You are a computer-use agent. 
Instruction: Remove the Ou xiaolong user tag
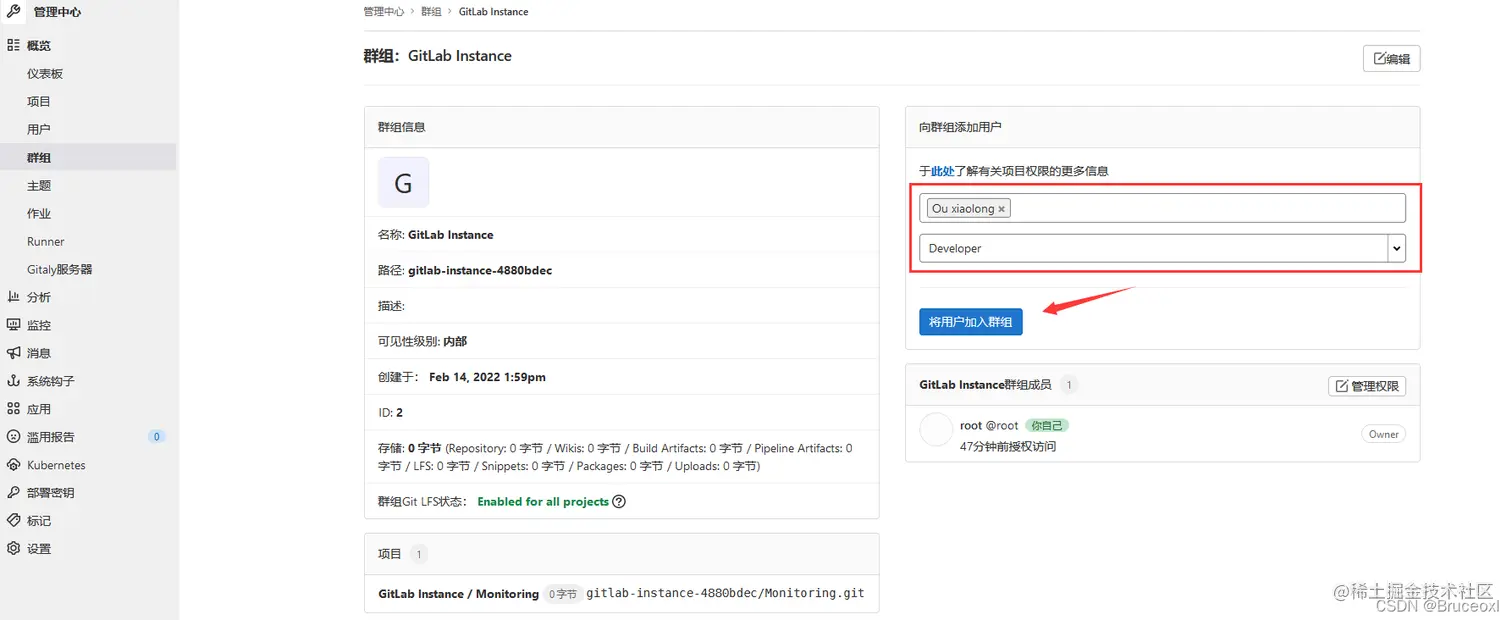point(1002,209)
